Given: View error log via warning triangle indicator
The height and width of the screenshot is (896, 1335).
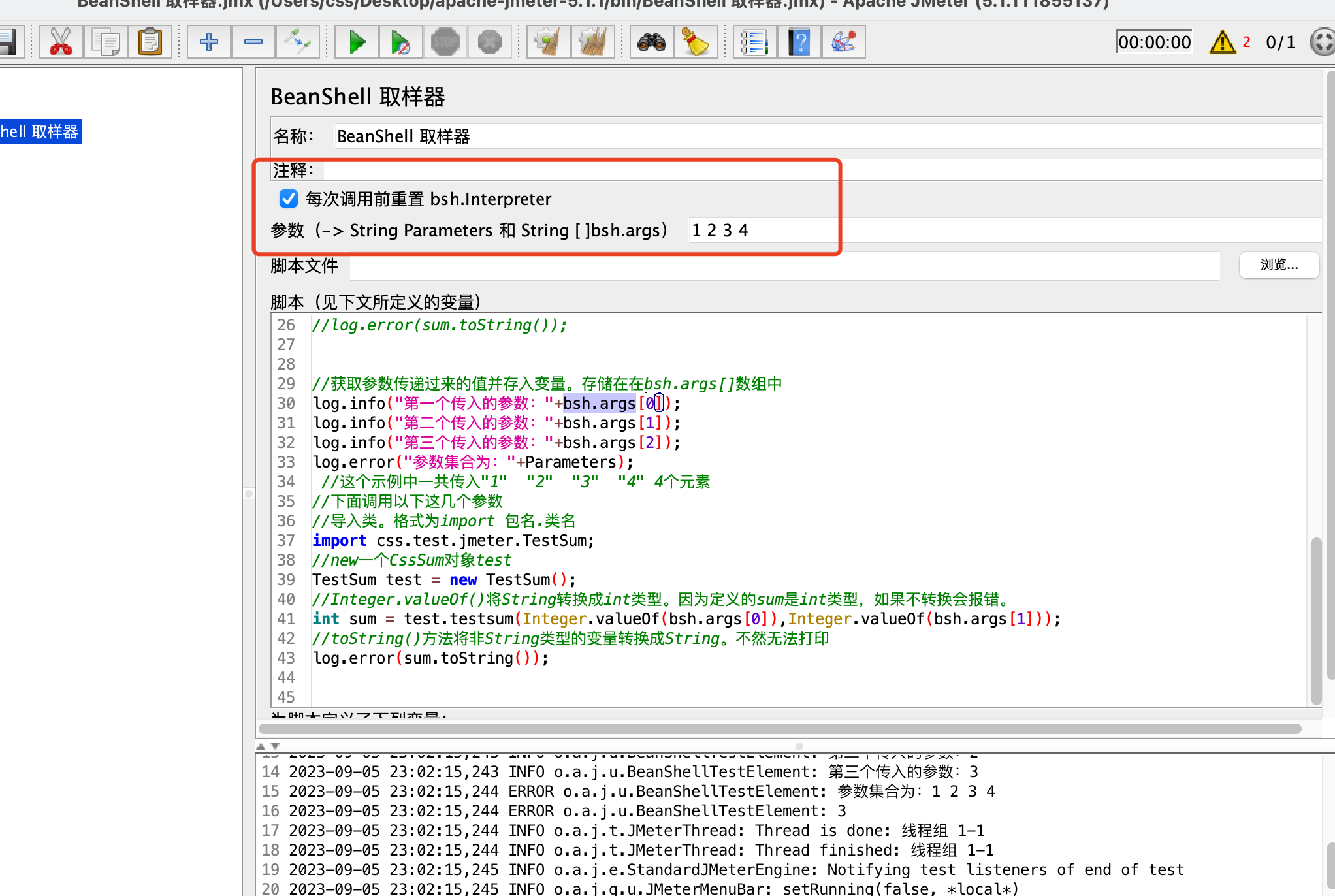Looking at the screenshot, I should click(x=1221, y=41).
